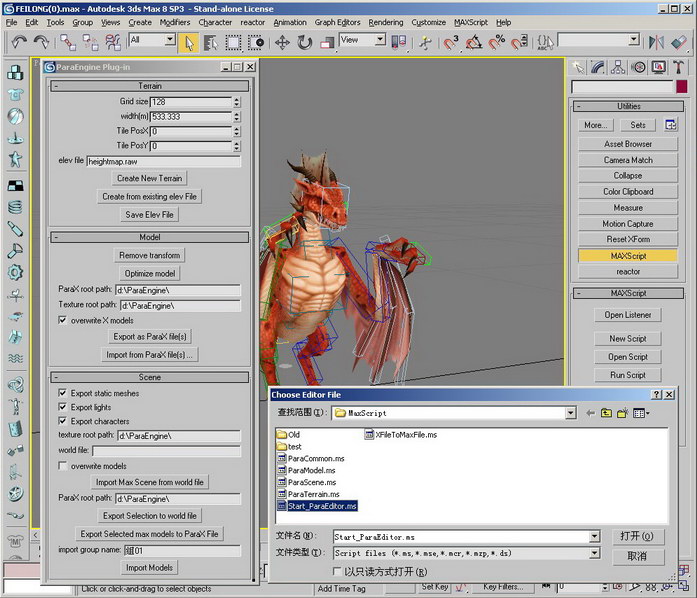
Task: Increment the Grid size spinner arrows
Action: click(236, 102)
